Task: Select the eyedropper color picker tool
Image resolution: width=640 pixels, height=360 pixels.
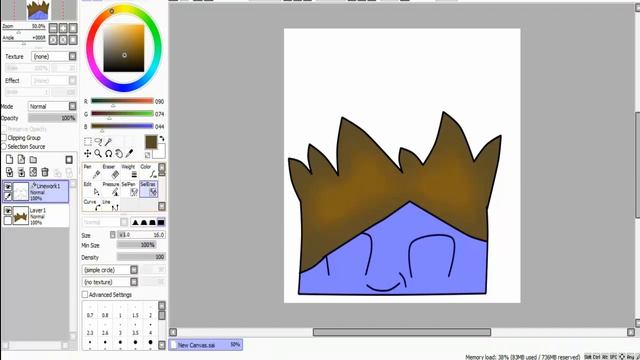Action: pyautogui.click(x=129, y=153)
